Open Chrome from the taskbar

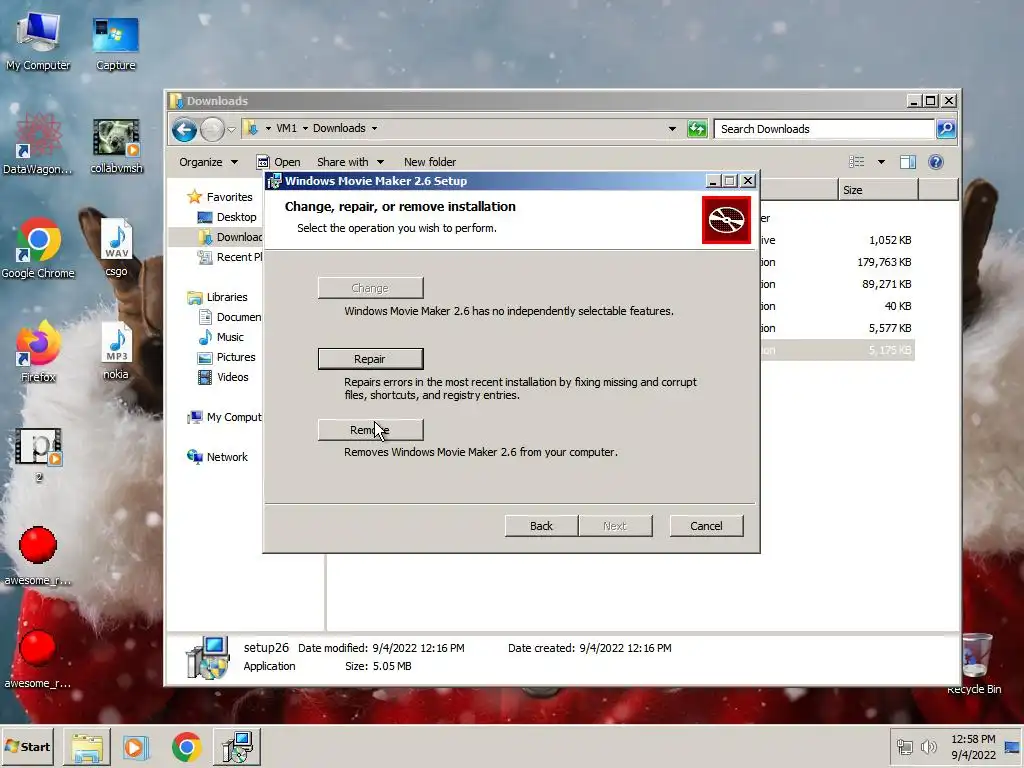click(187, 747)
